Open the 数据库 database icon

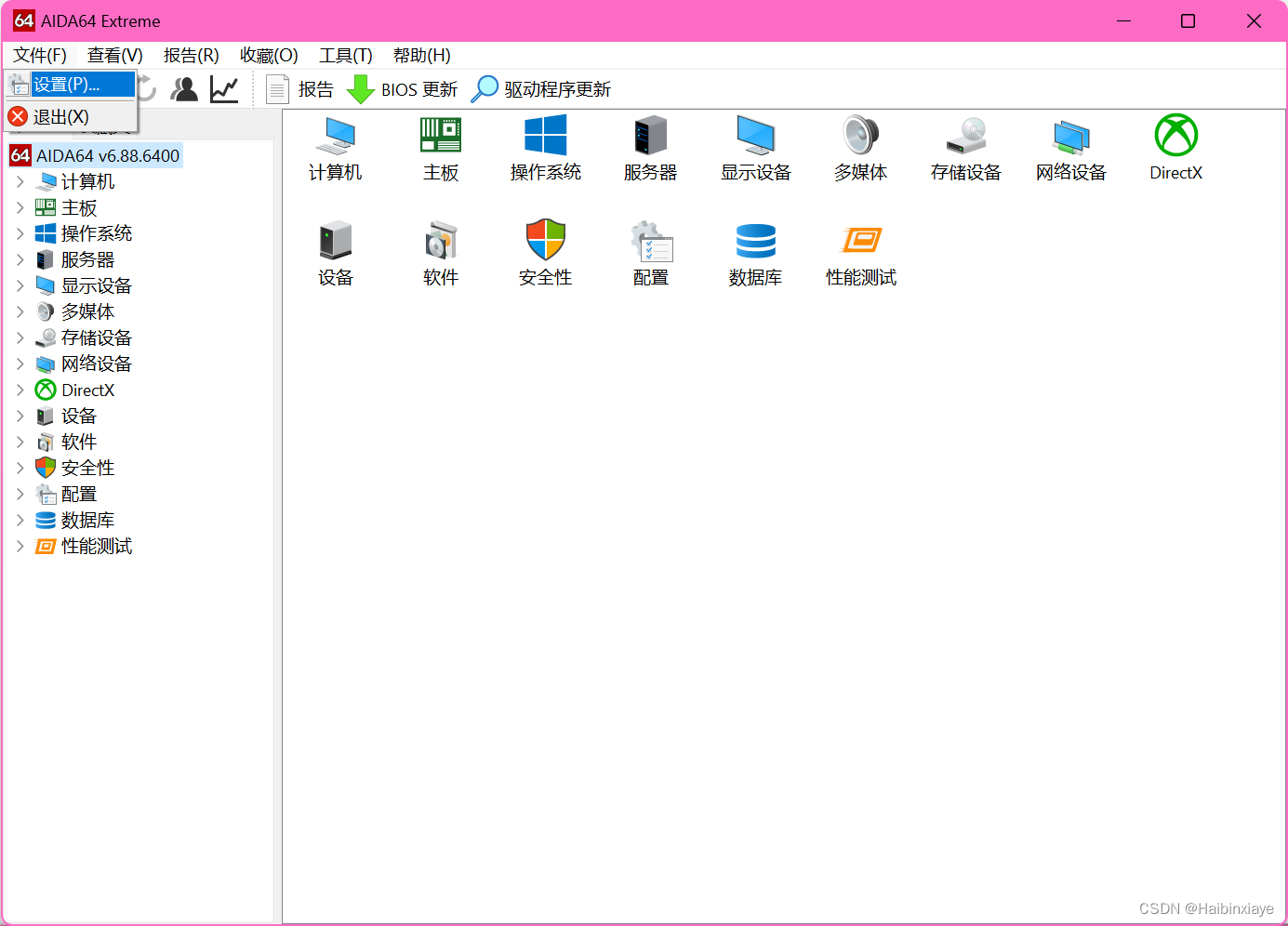(x=755, y=251)
